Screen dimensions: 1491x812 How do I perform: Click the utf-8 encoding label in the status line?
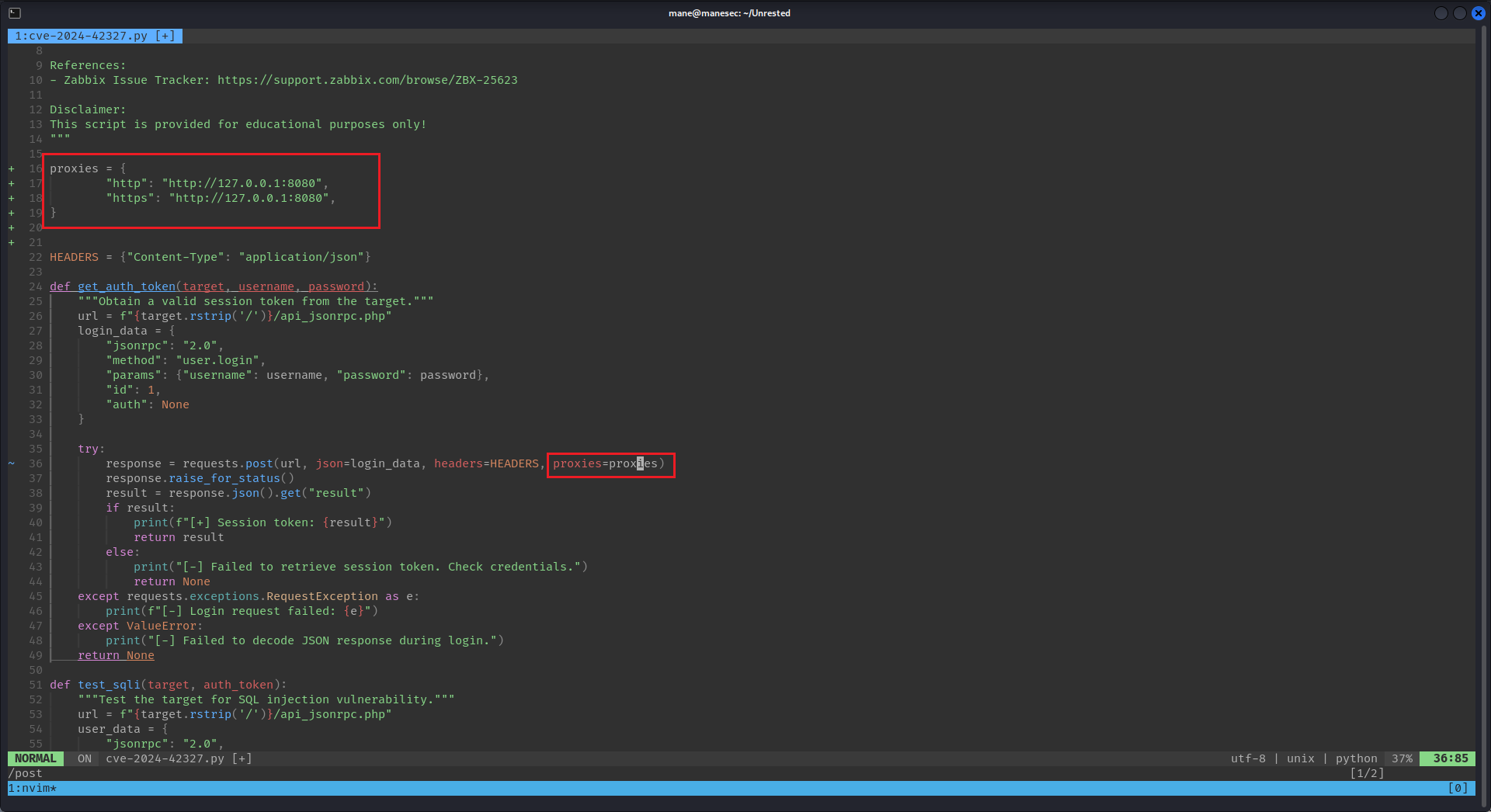pos(1248,758)
